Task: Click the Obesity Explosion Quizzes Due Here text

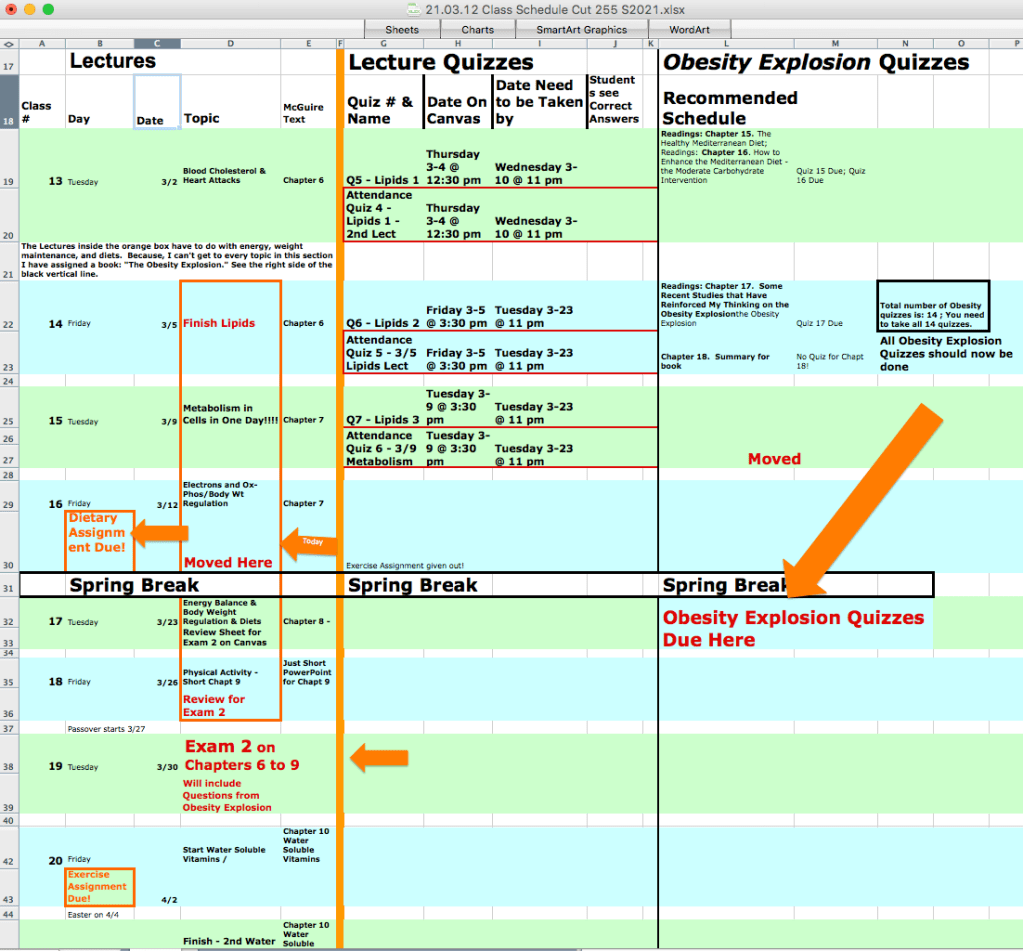Action: (793, 628)
